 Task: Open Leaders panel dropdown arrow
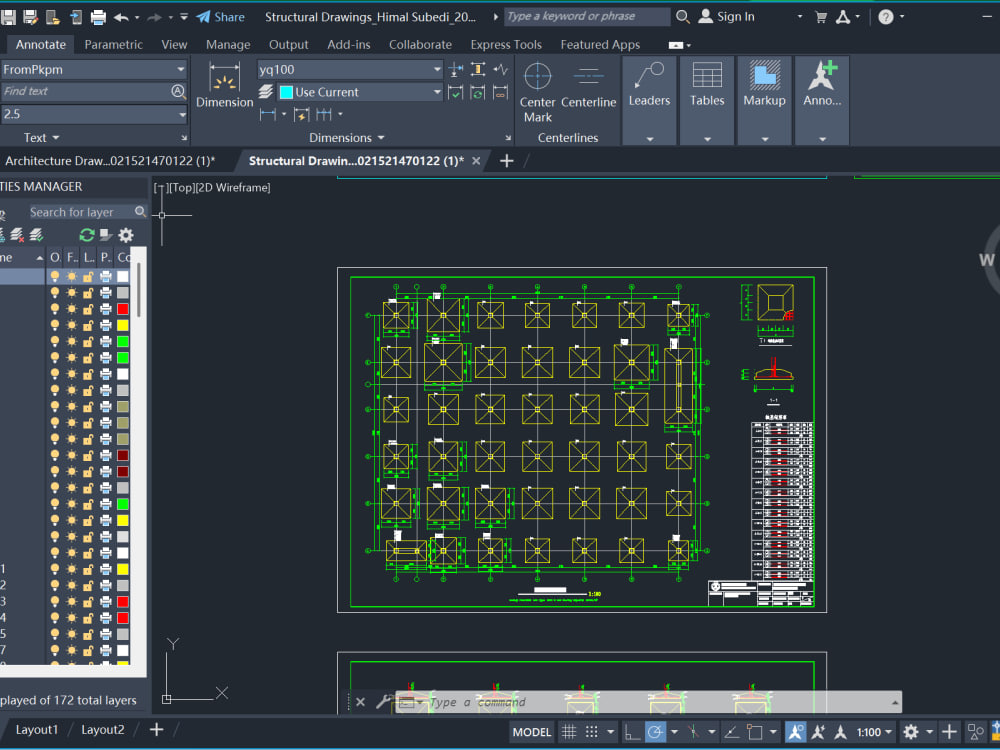pyautogui.click(x=649, y=138)
